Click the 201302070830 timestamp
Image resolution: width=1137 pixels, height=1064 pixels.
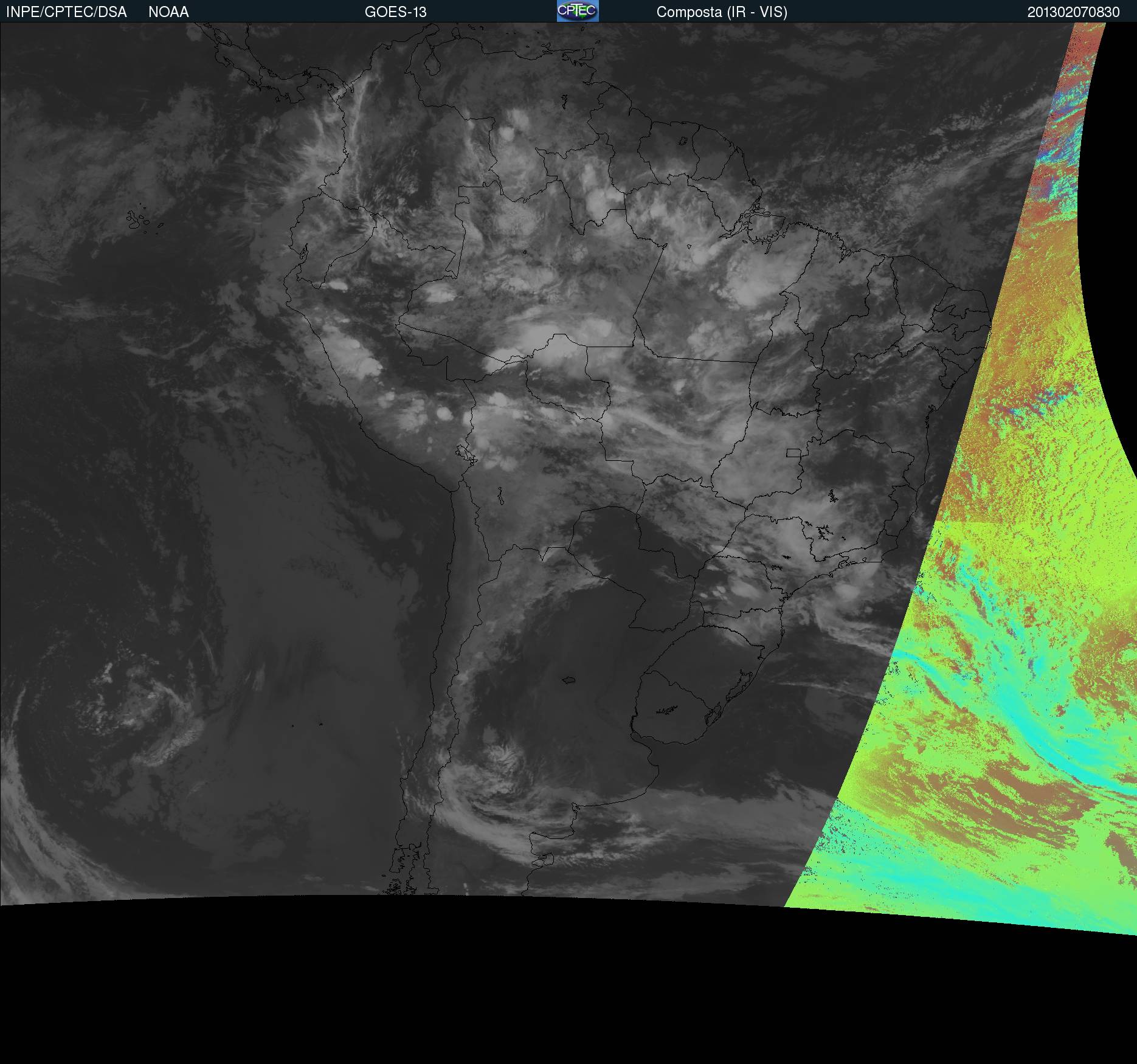1074,12
